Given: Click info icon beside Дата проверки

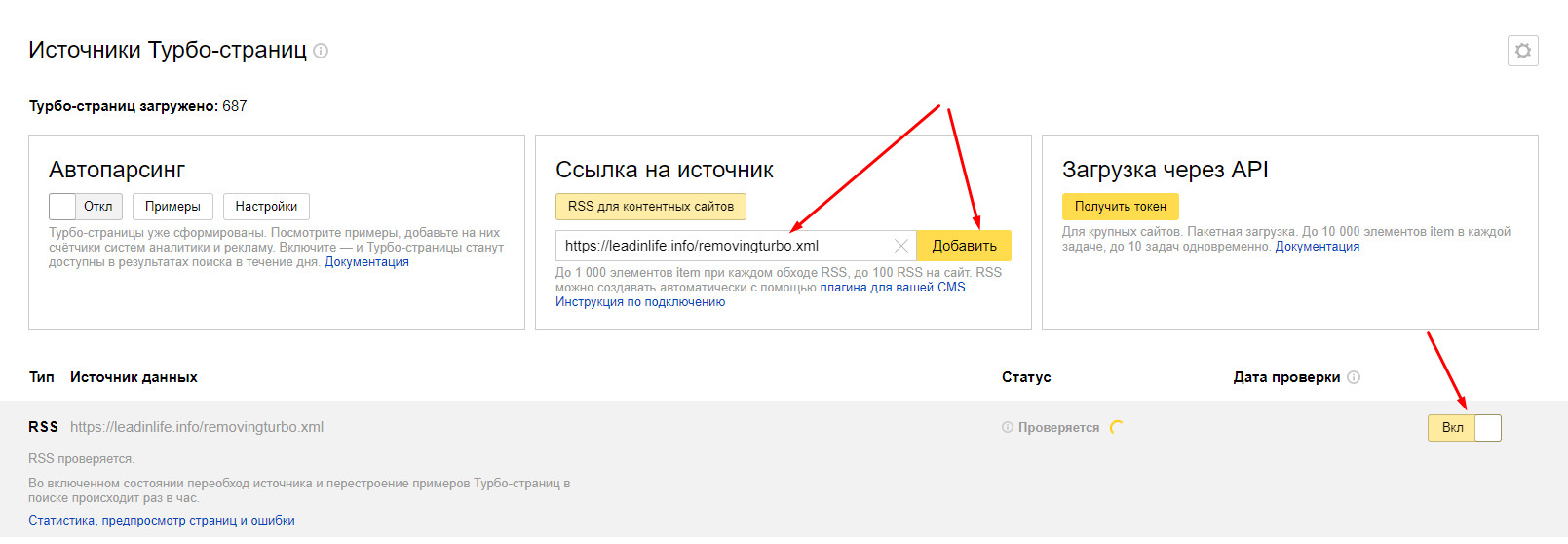Looking at the screenshot, I should (1354, 377).
